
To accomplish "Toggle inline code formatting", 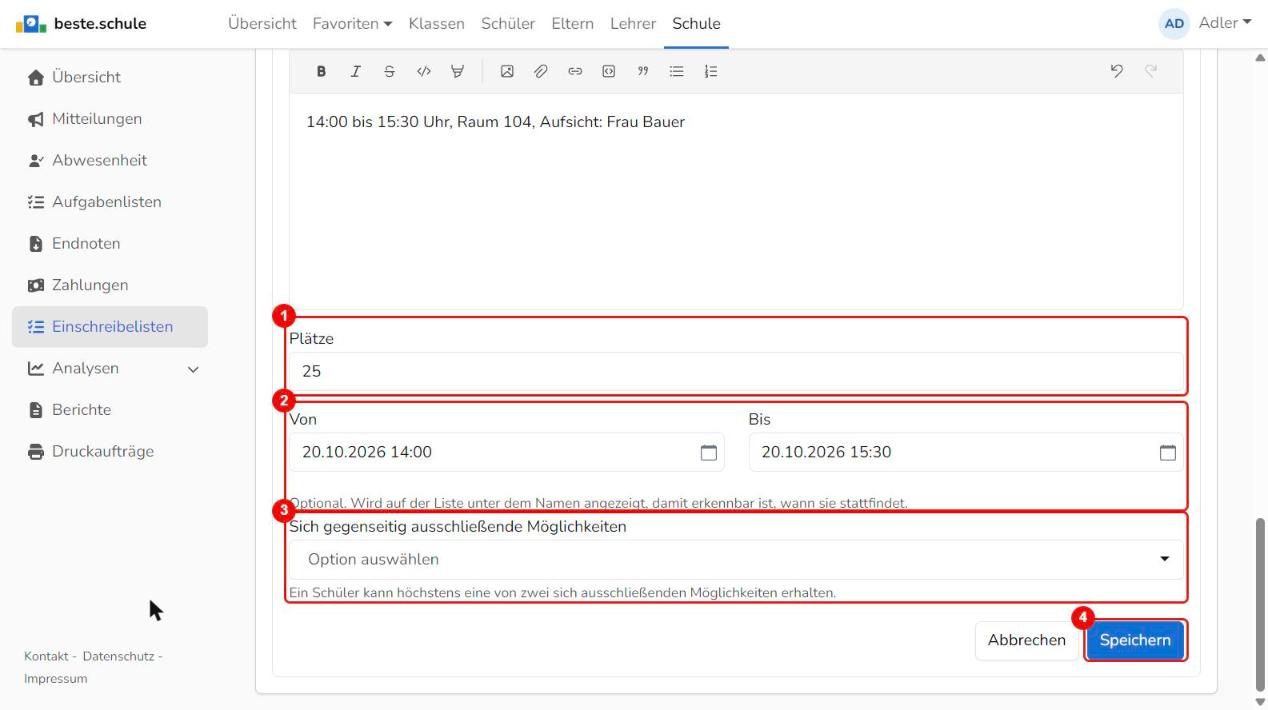I will click(x=423, y=71).
